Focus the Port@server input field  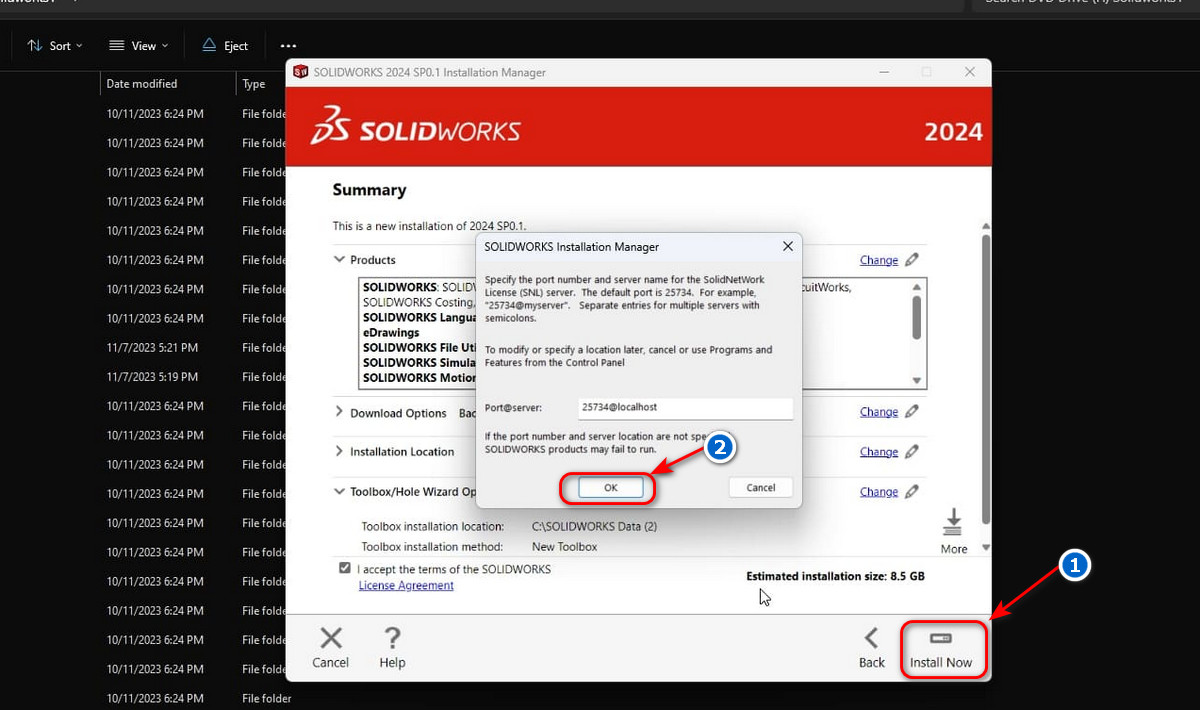tap(685, 408)
